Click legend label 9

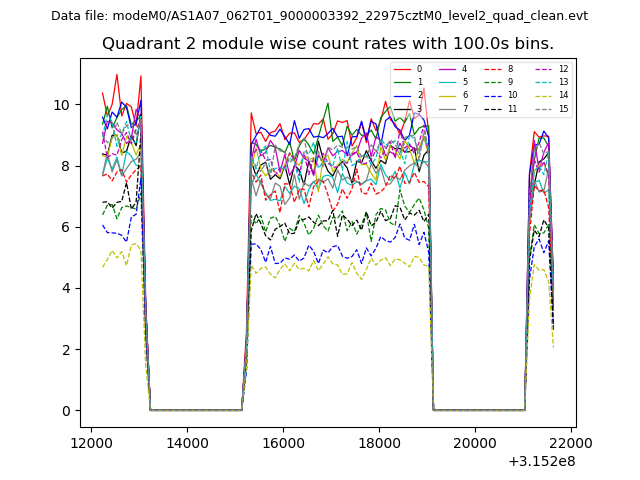click(510, 82)
